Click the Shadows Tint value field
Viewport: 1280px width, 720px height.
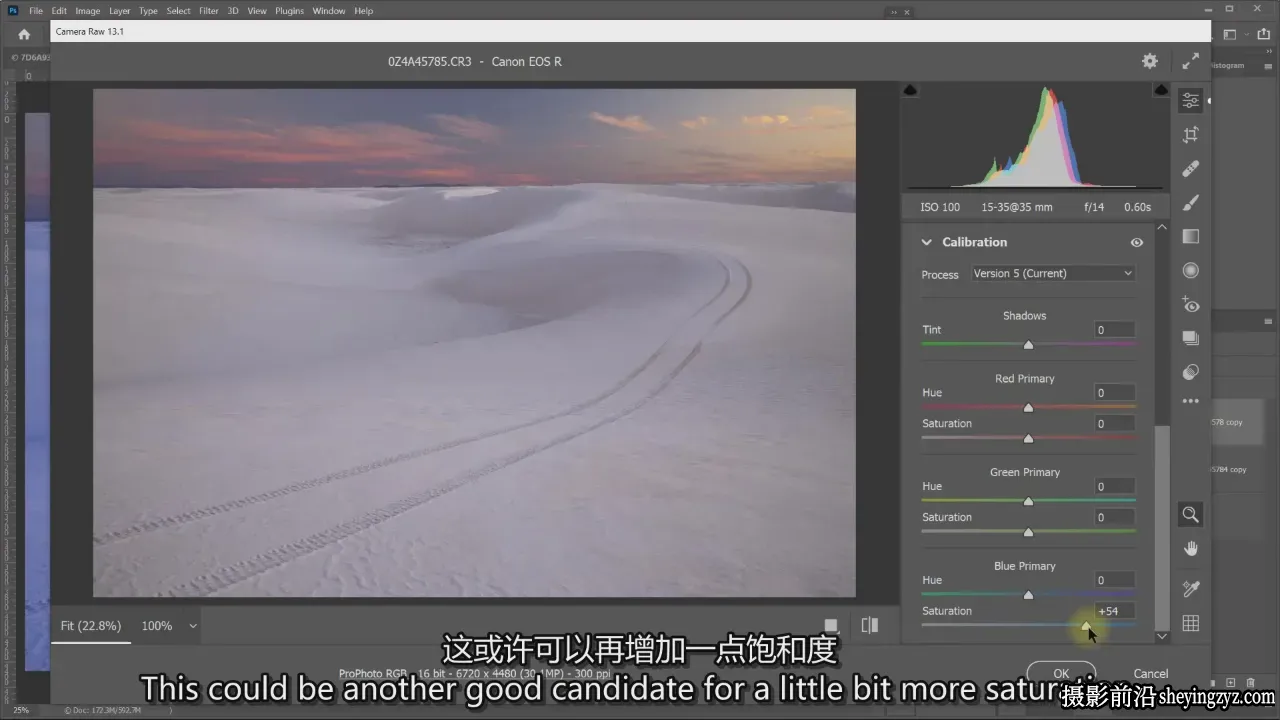(x=1114, y=330)
